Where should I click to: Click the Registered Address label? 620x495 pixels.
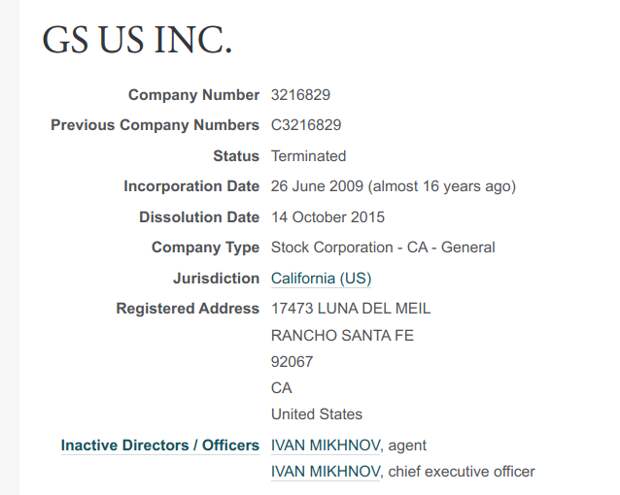pos(188,308)
